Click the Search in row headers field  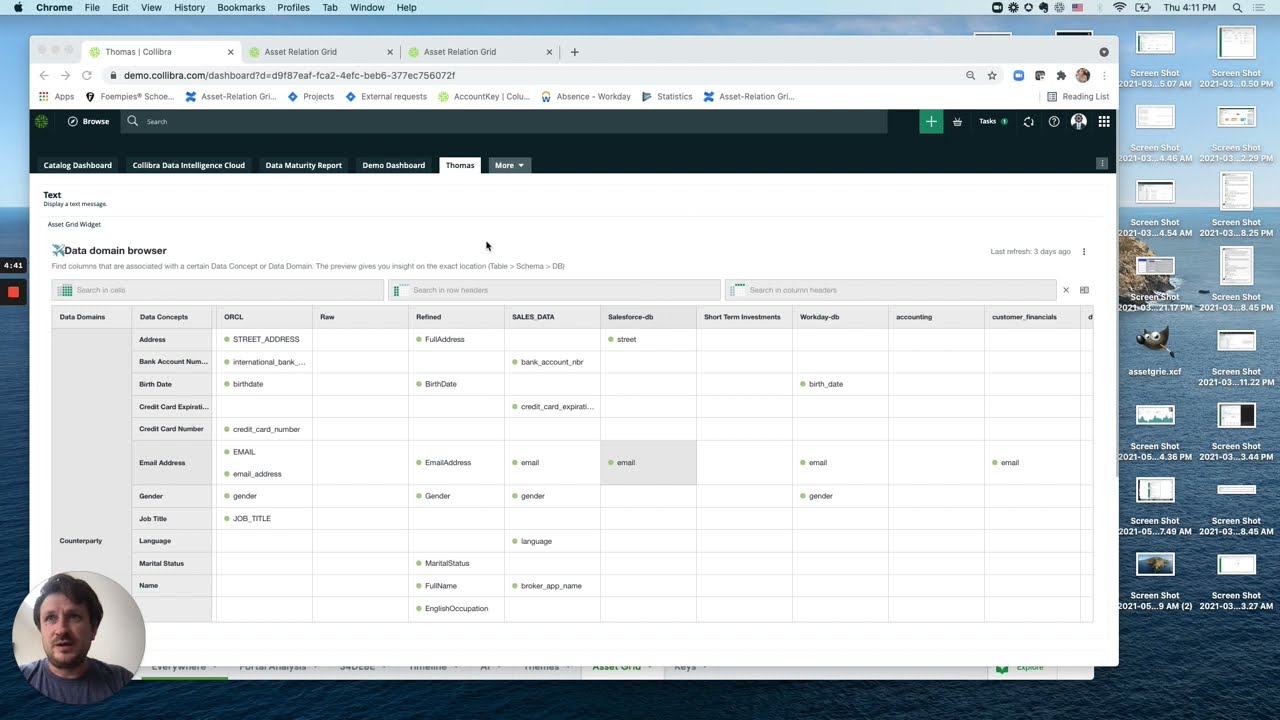(554, 290)
